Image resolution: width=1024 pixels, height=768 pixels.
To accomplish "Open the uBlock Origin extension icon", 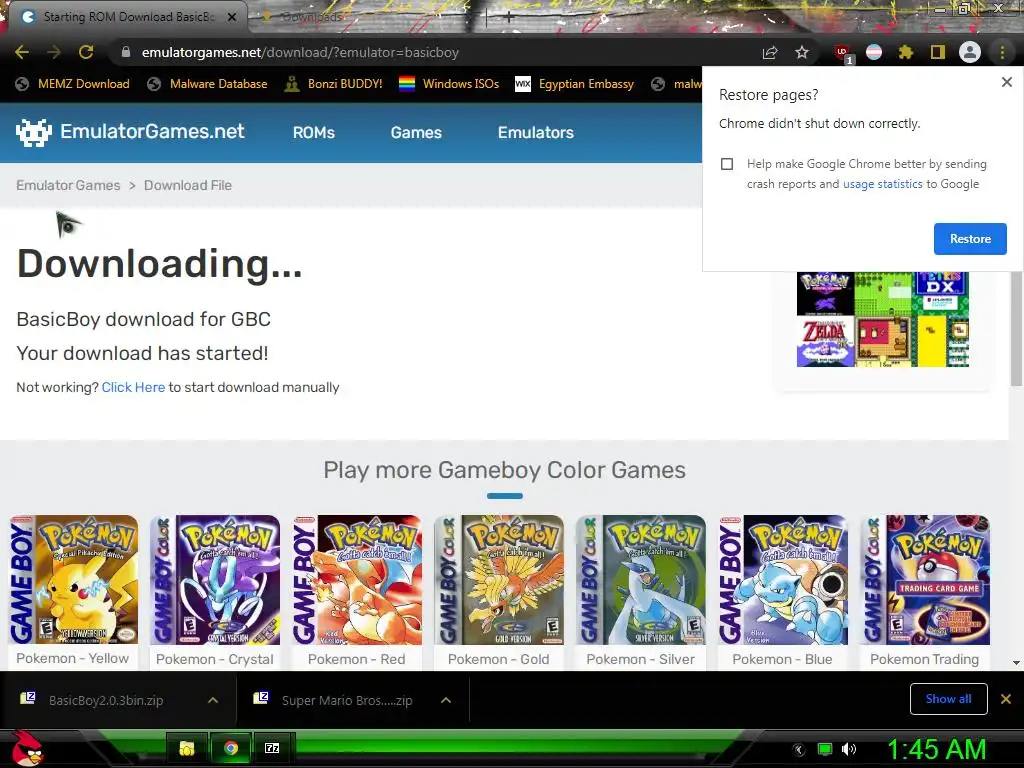I will [x=843, y=53].
